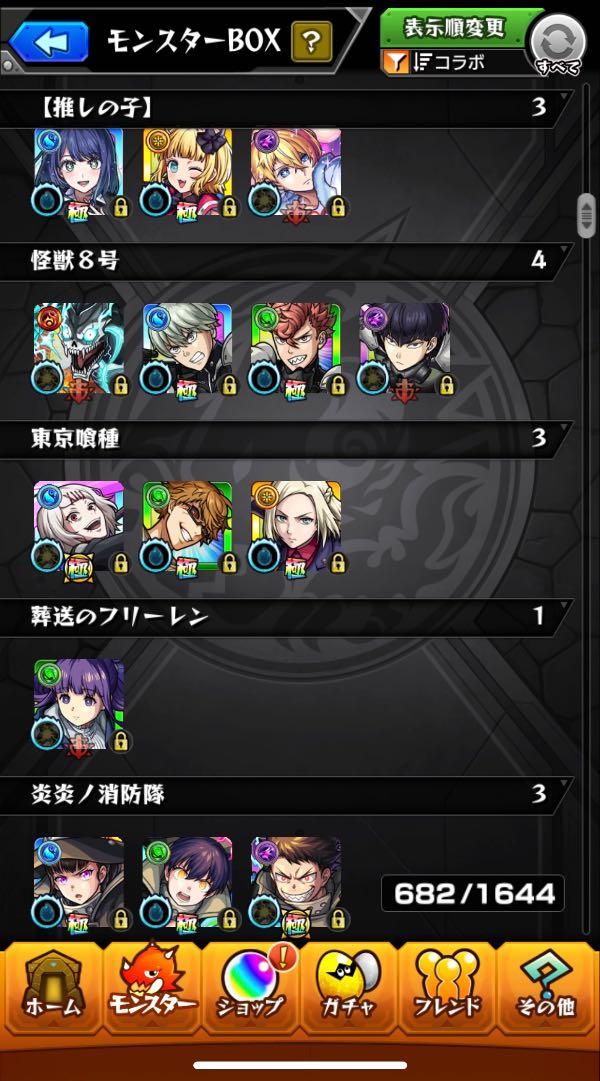Collapse the 東京喰種 section header
This screenshot has width=600, height=1081.
286,439
